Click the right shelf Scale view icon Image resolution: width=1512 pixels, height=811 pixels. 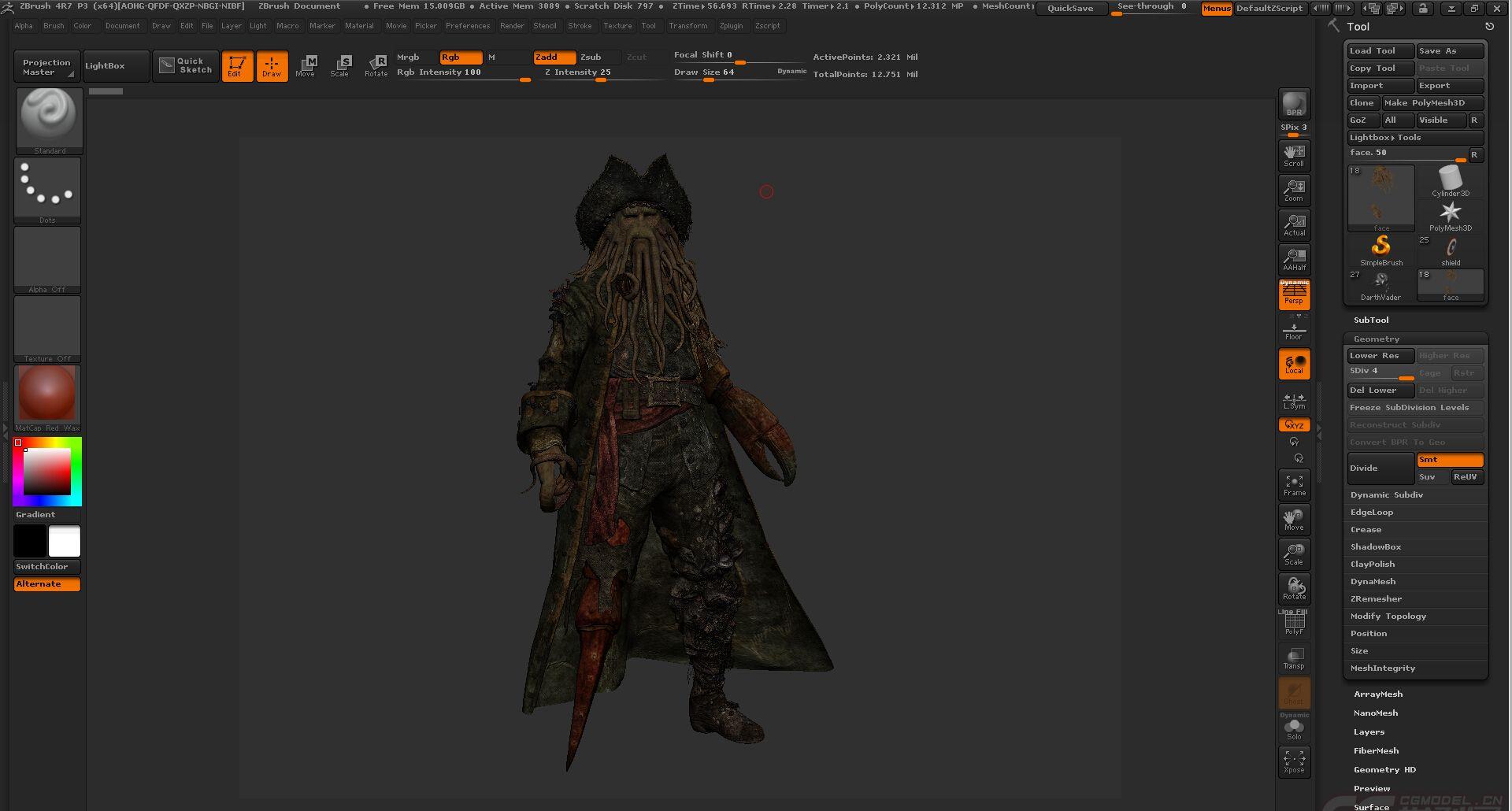(x=1294, y=554)
